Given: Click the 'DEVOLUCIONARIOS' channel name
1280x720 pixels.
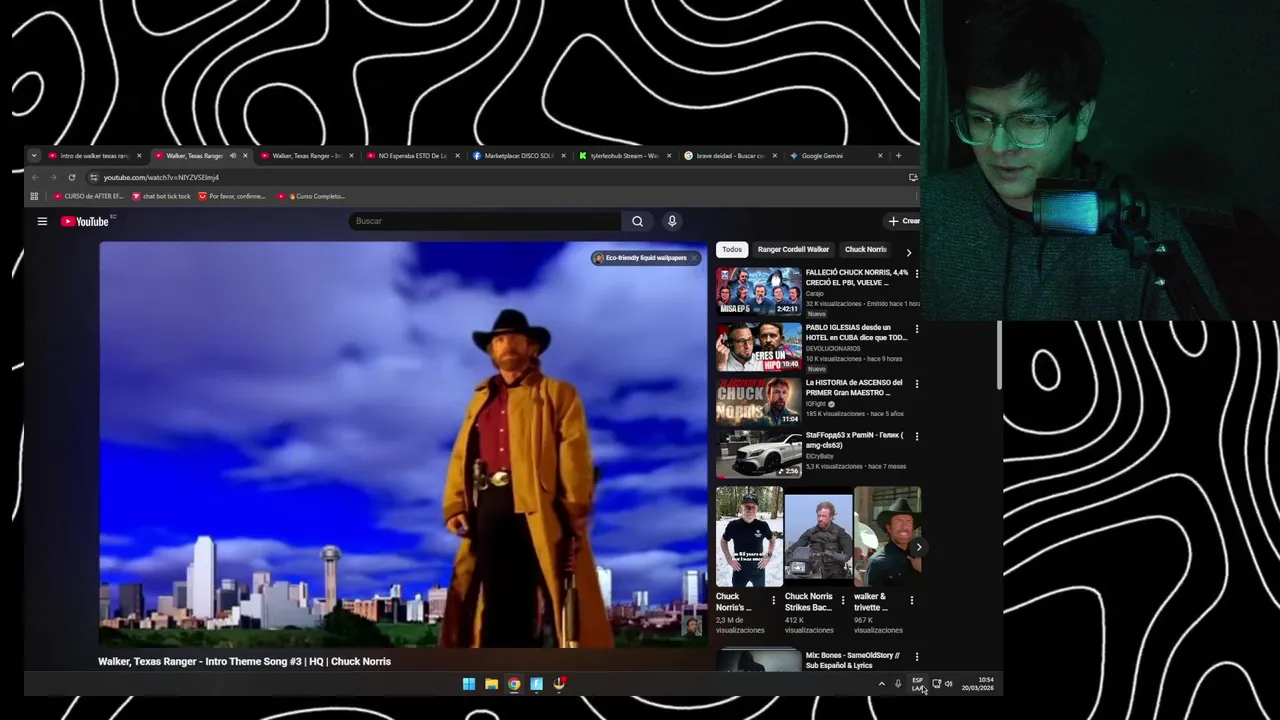Looking at the screenshot, I should (832, 348).
